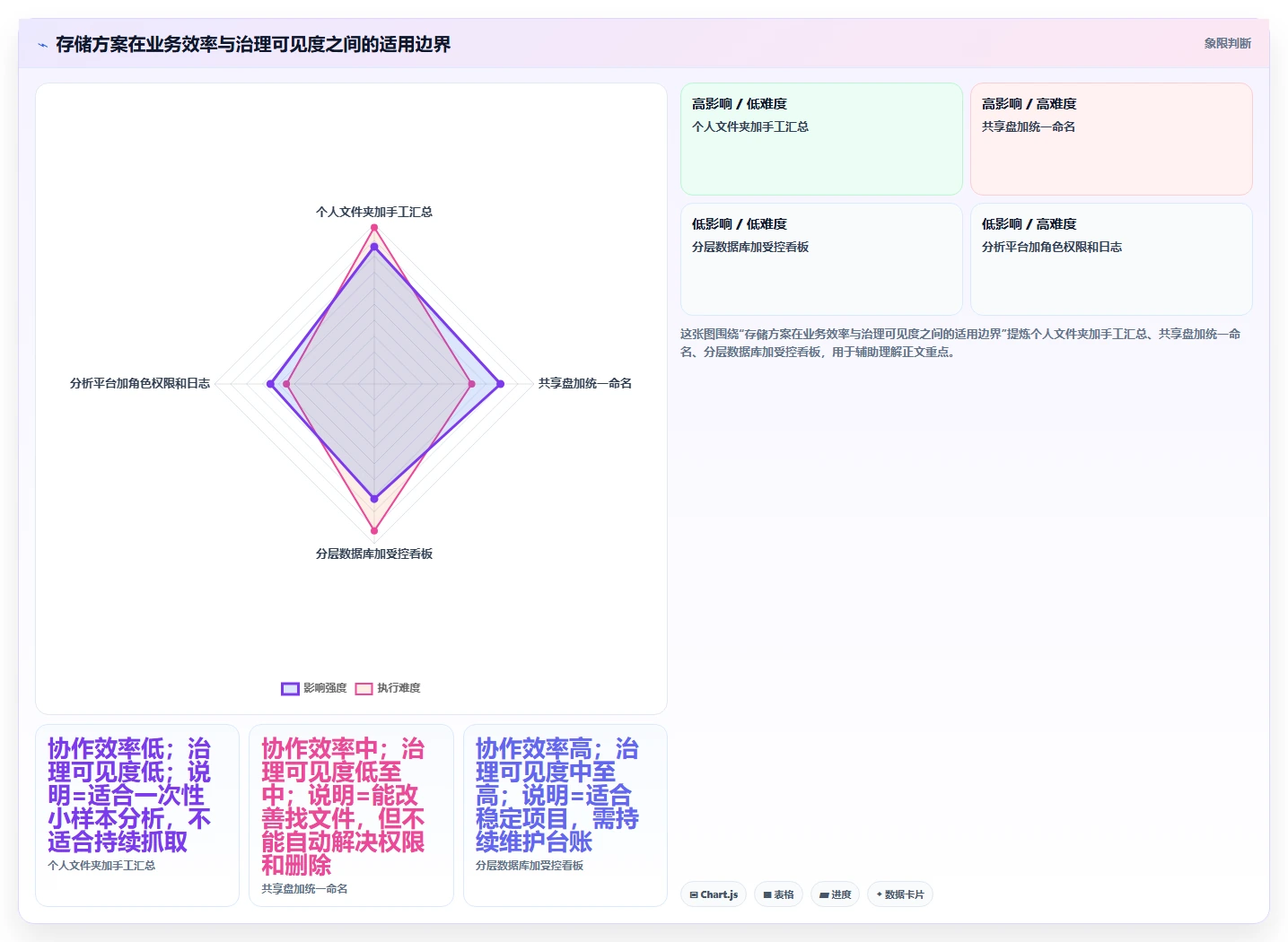Click the 影响强度 legend label
Viewport: 1288px width, 942px height.
tap(325, 688)
